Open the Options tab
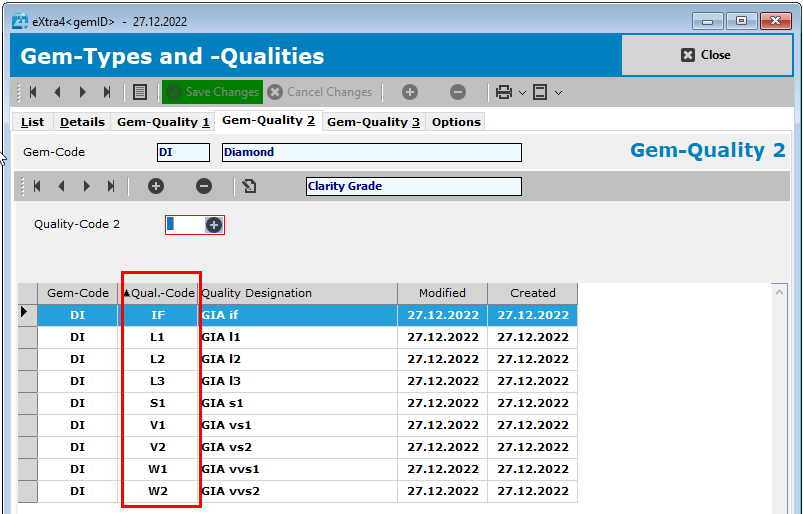The height and width of the screenshot is (514, 803). (x=456, y=122)
